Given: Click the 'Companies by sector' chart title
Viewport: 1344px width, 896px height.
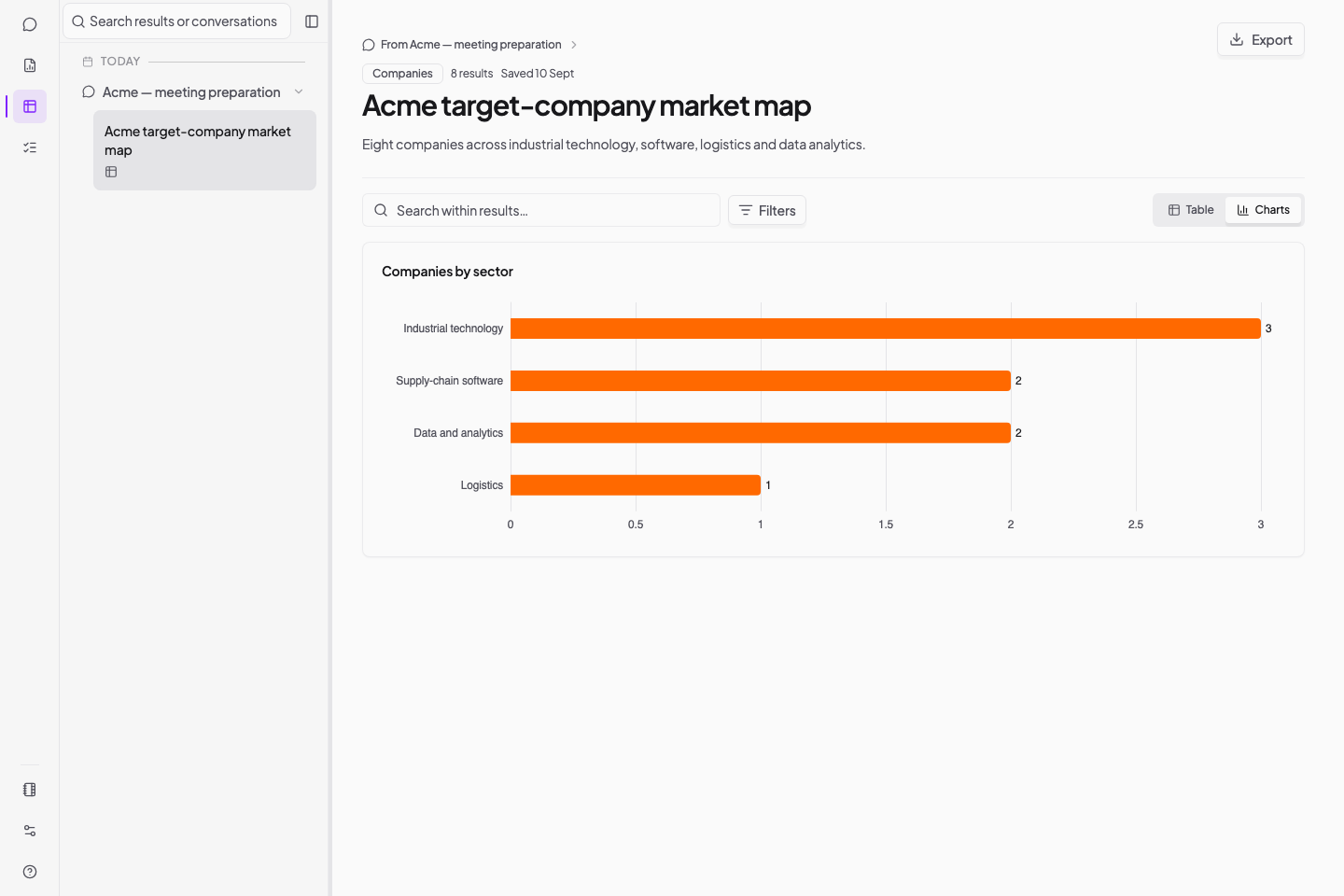Looking at the screenshot, I should tap(447, 272).
